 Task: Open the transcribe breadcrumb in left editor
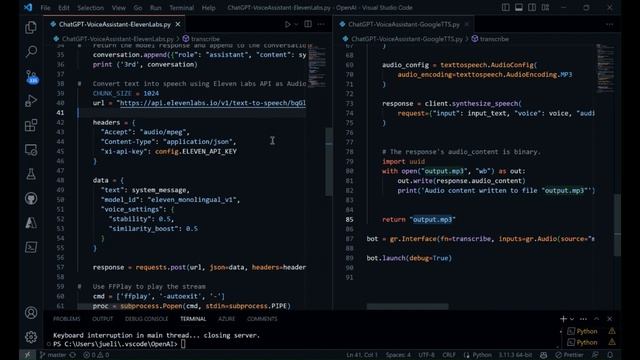tap(201, 39)
